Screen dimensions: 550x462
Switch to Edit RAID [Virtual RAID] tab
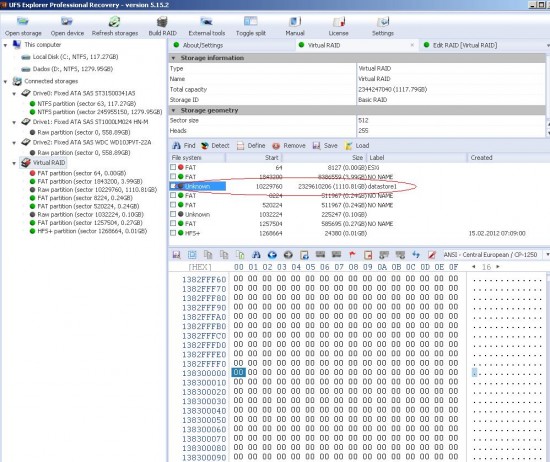tap(465, 45)
